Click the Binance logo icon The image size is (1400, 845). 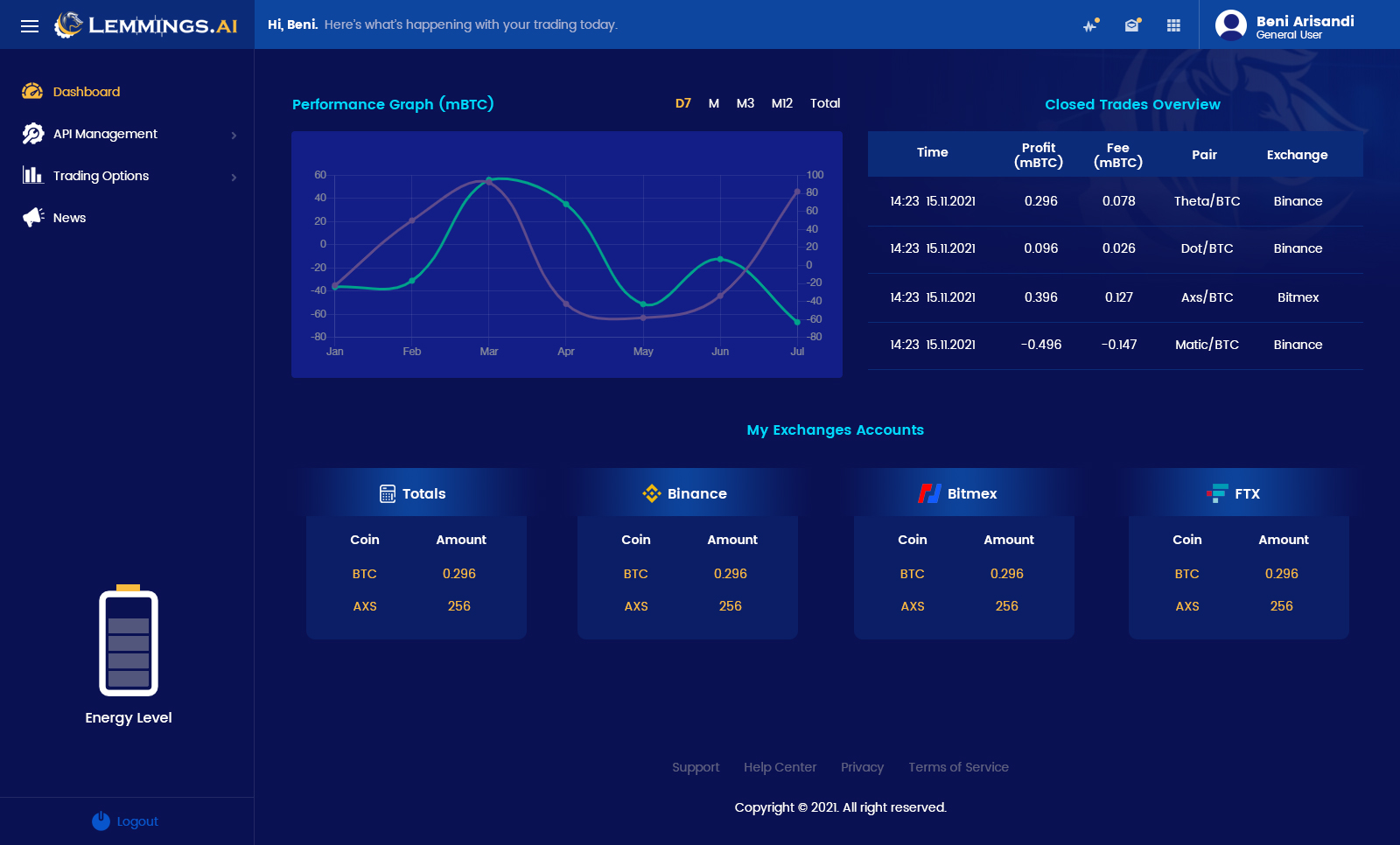pyautogui.click(x=652, y=493)
